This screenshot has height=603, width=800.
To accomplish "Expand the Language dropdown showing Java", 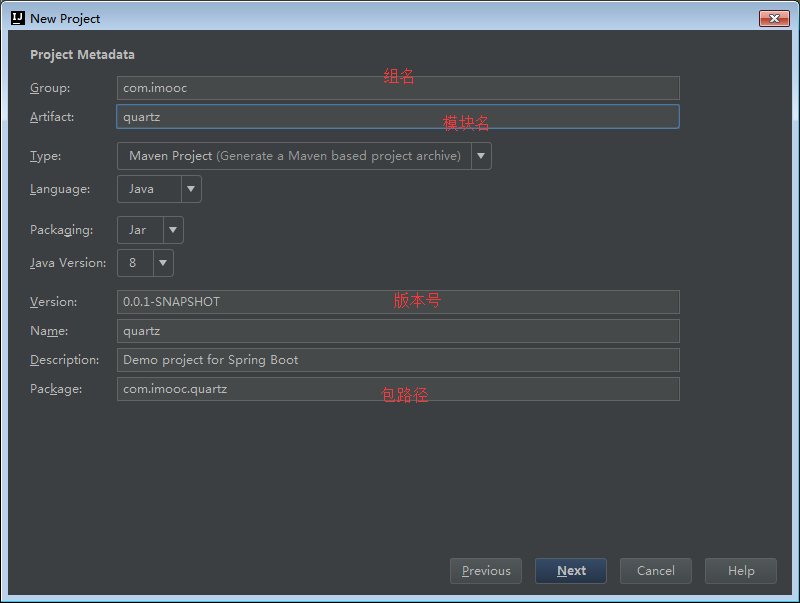I will [x=190, y=188].
